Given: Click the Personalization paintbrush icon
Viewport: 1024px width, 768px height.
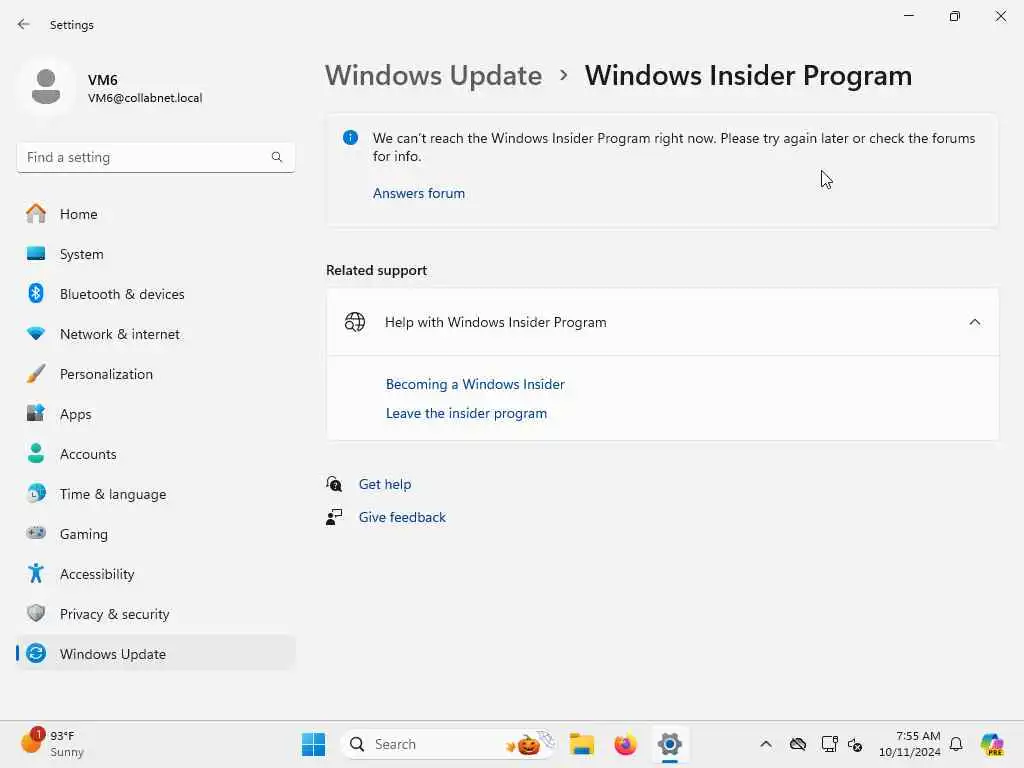Looking at the screenshot, I should [x=36, y=374].
